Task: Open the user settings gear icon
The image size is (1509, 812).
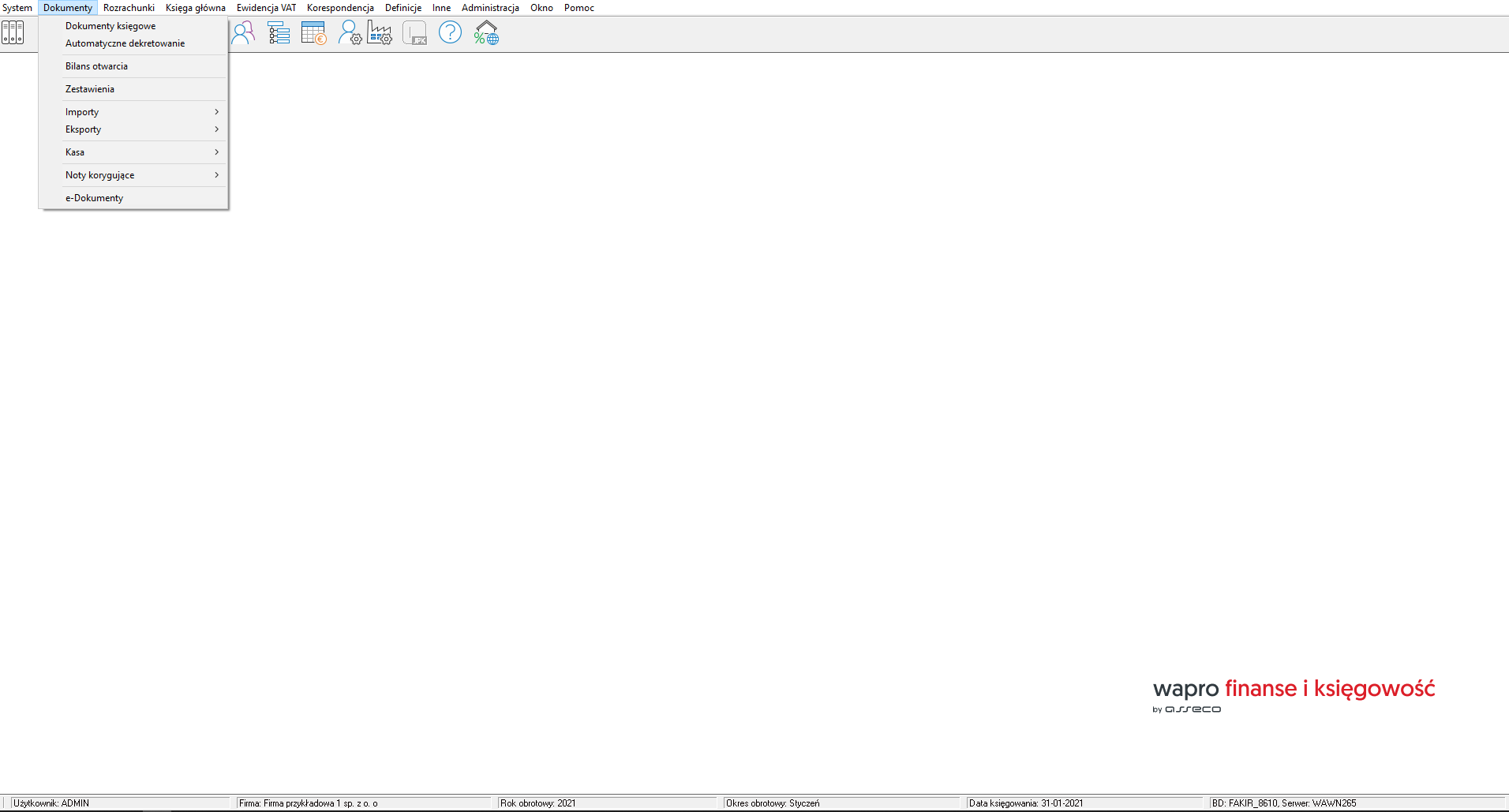Action: pyautogui.click(x=349, y=33)
